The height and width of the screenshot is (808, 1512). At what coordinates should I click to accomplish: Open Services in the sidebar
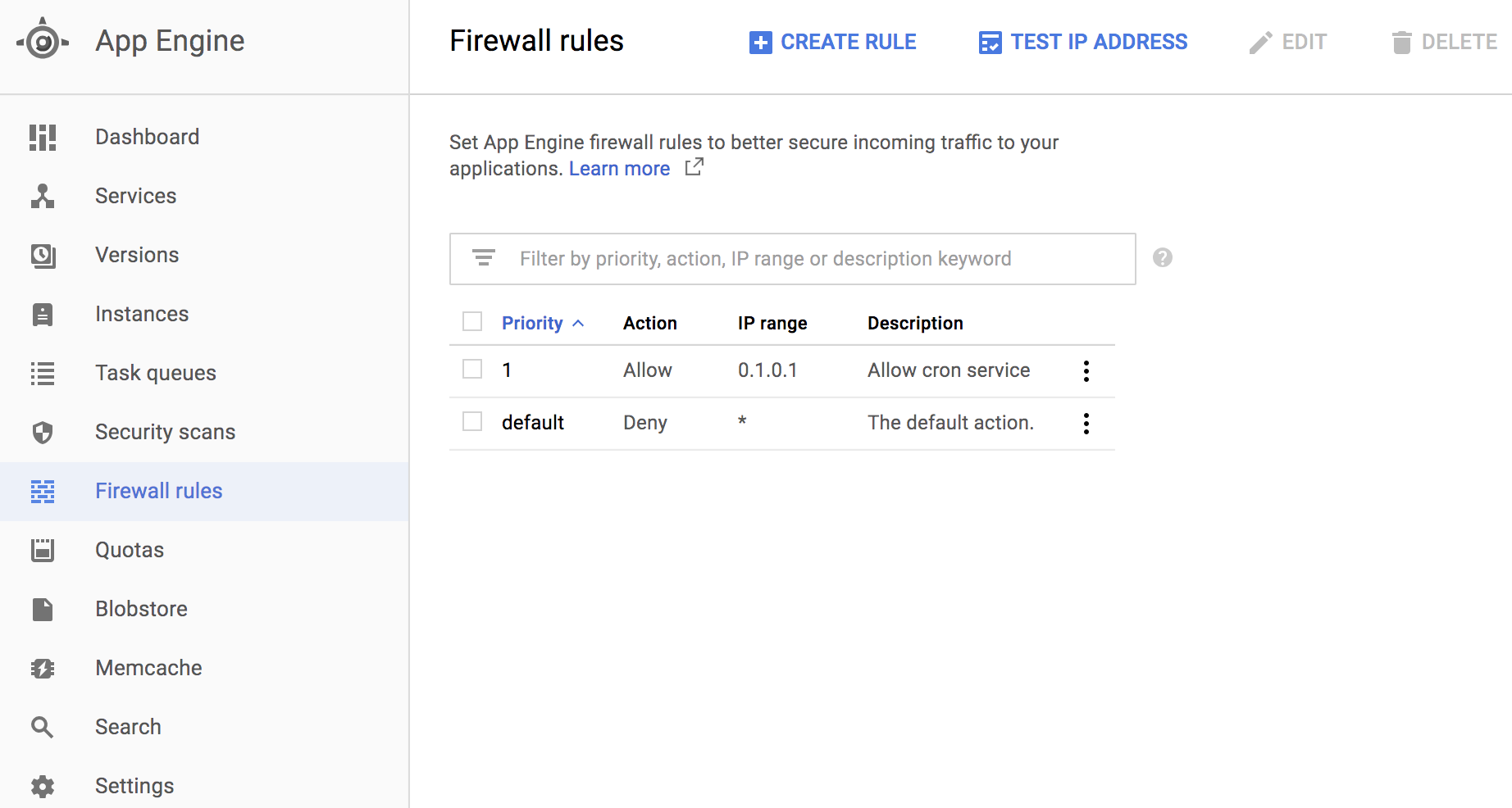(136, 197)
